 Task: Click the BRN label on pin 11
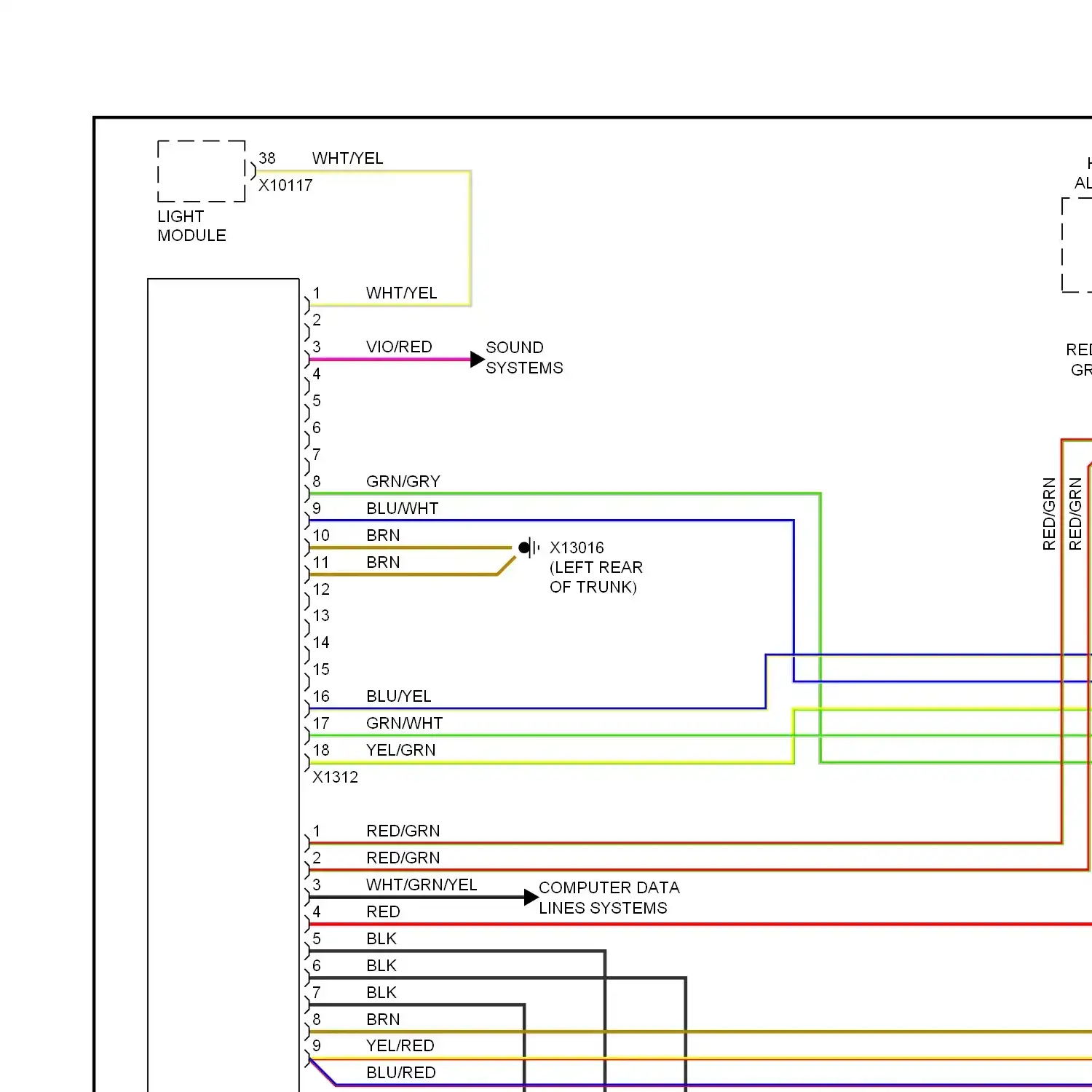384,562
